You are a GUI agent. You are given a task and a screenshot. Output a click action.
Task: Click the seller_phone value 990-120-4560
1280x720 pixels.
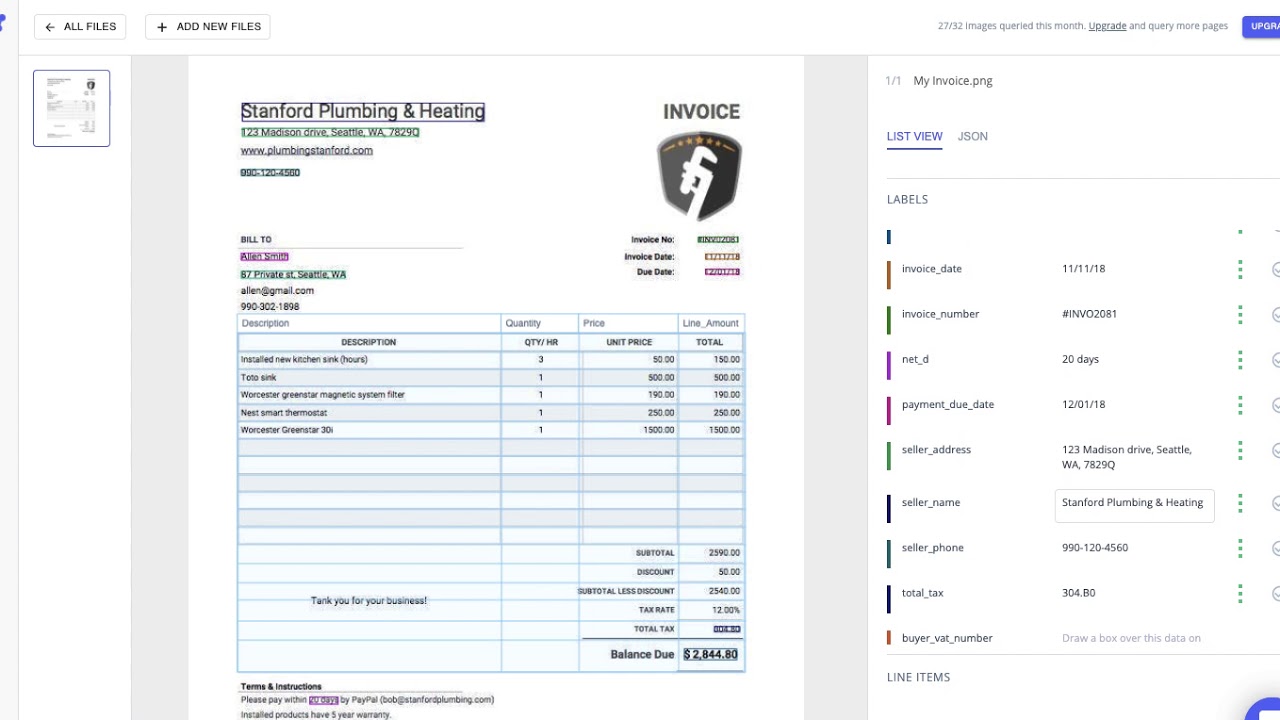click(x=1094, y=548)
